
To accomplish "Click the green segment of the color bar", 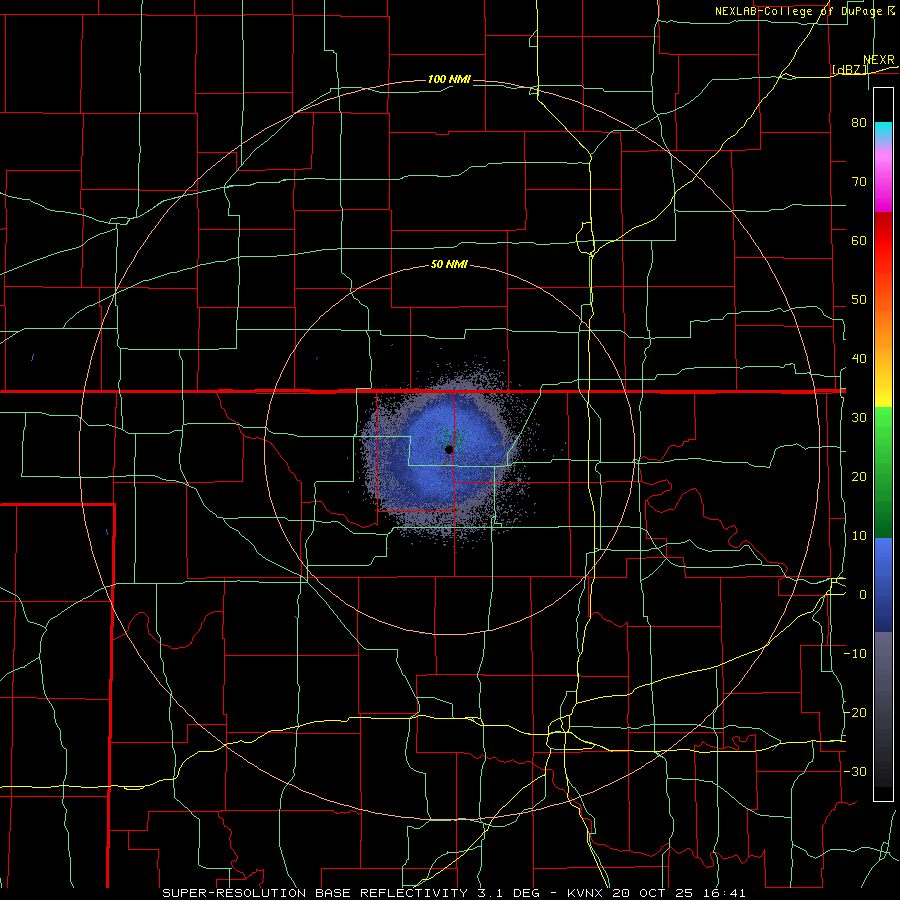I will 883,472.
